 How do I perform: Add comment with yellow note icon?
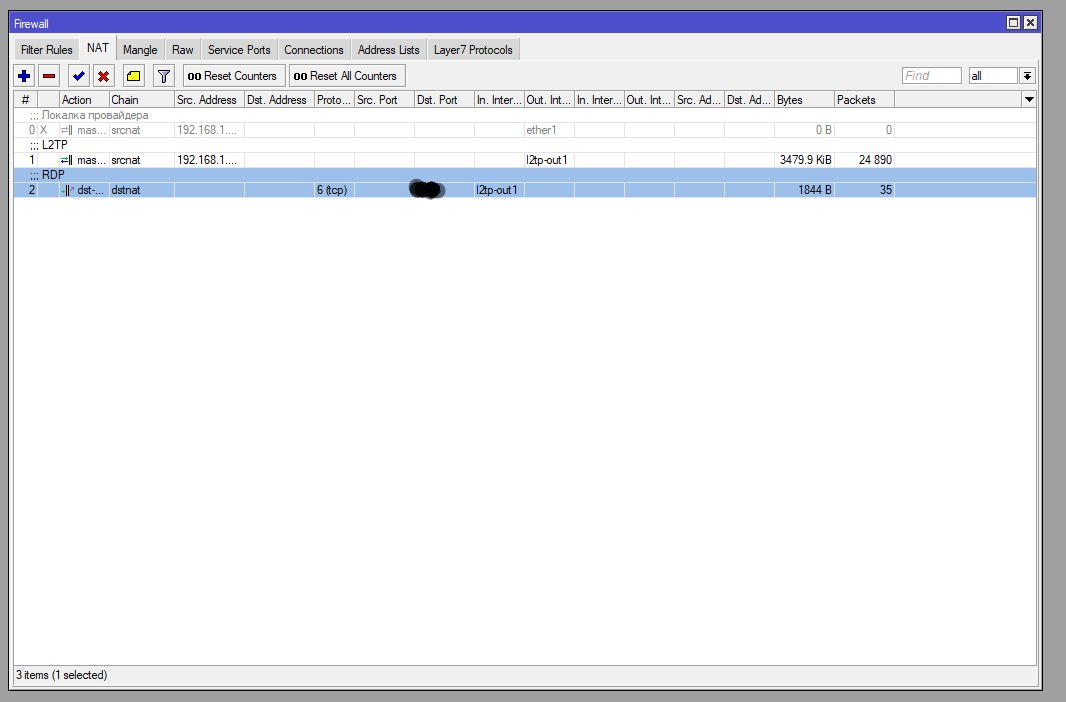(134, 76)
